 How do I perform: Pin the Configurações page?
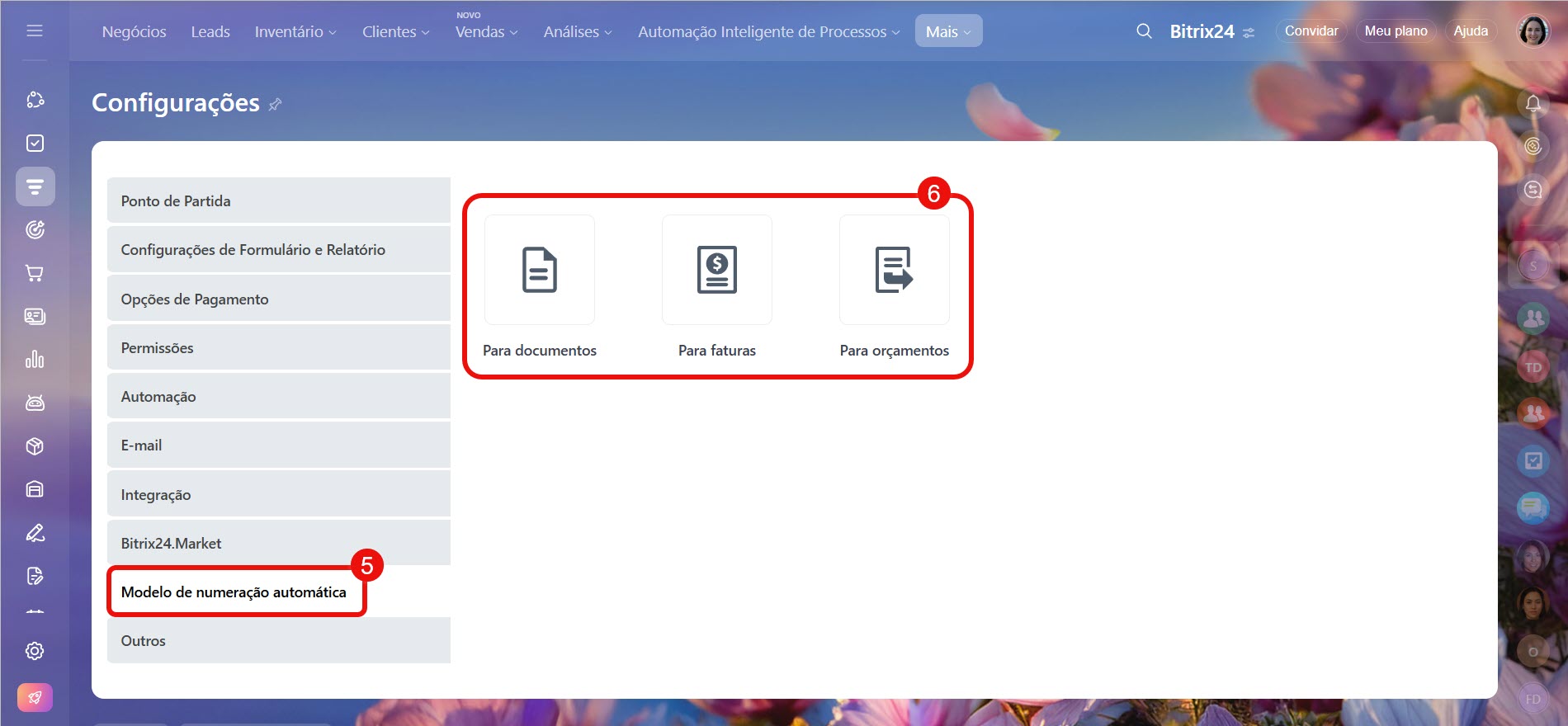[x=276, y=104]
